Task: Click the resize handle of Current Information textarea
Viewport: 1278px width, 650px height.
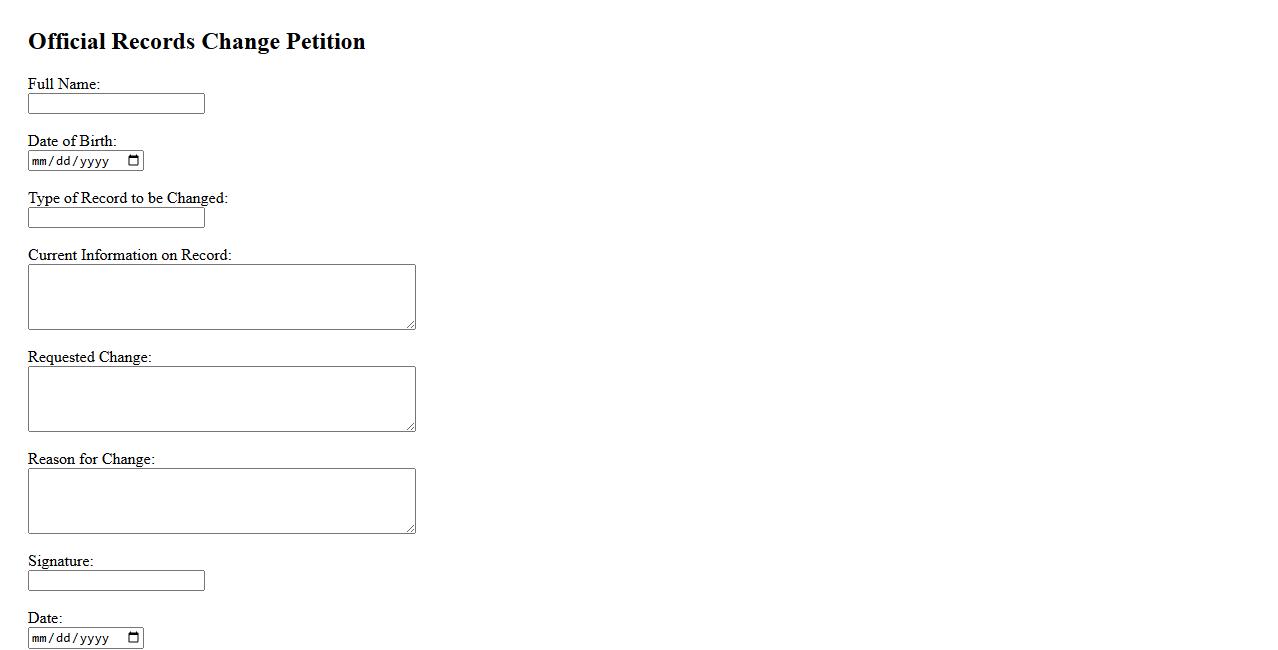Action: pos(410,324)
